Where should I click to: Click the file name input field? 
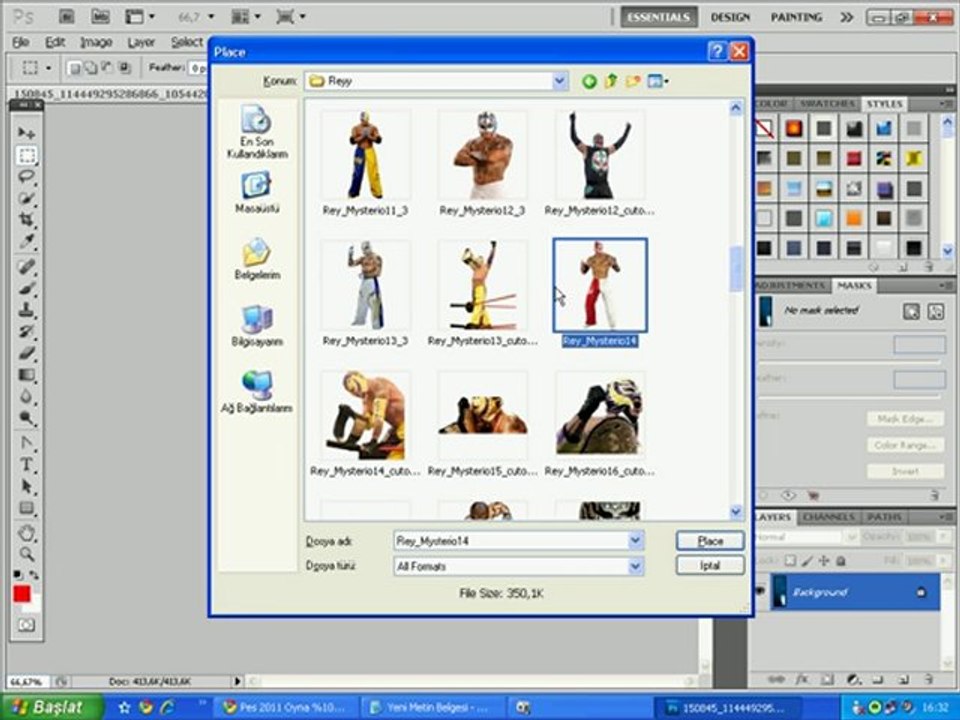pos(511,541)
